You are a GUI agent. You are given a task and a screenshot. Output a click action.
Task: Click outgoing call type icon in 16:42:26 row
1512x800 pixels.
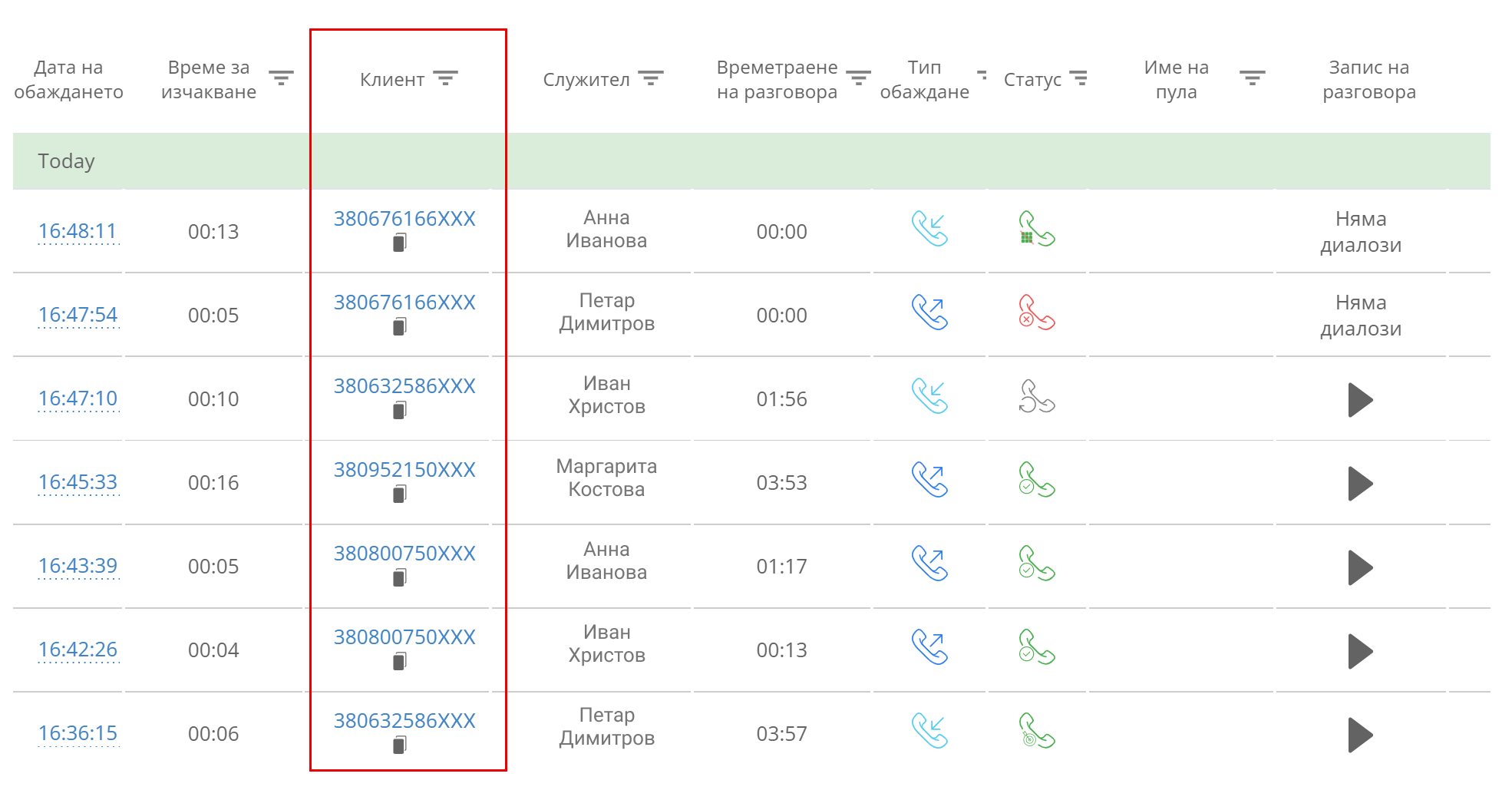click(929, 647)
